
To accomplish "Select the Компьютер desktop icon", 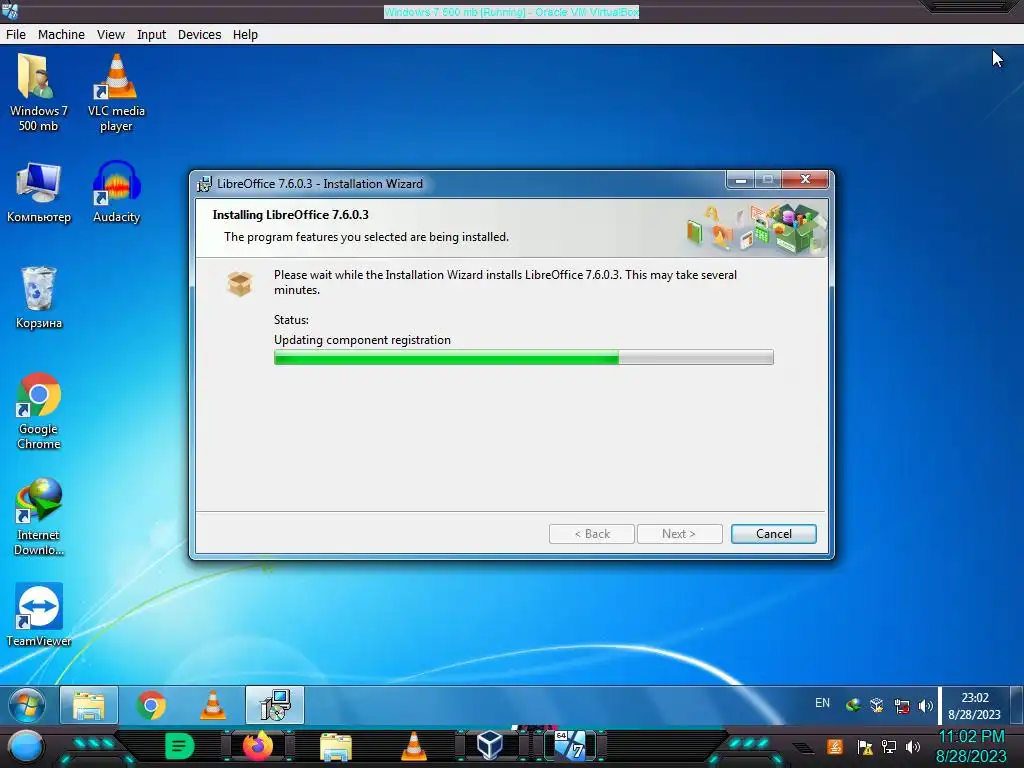I will pyautogui.click(x=39, y=192).
